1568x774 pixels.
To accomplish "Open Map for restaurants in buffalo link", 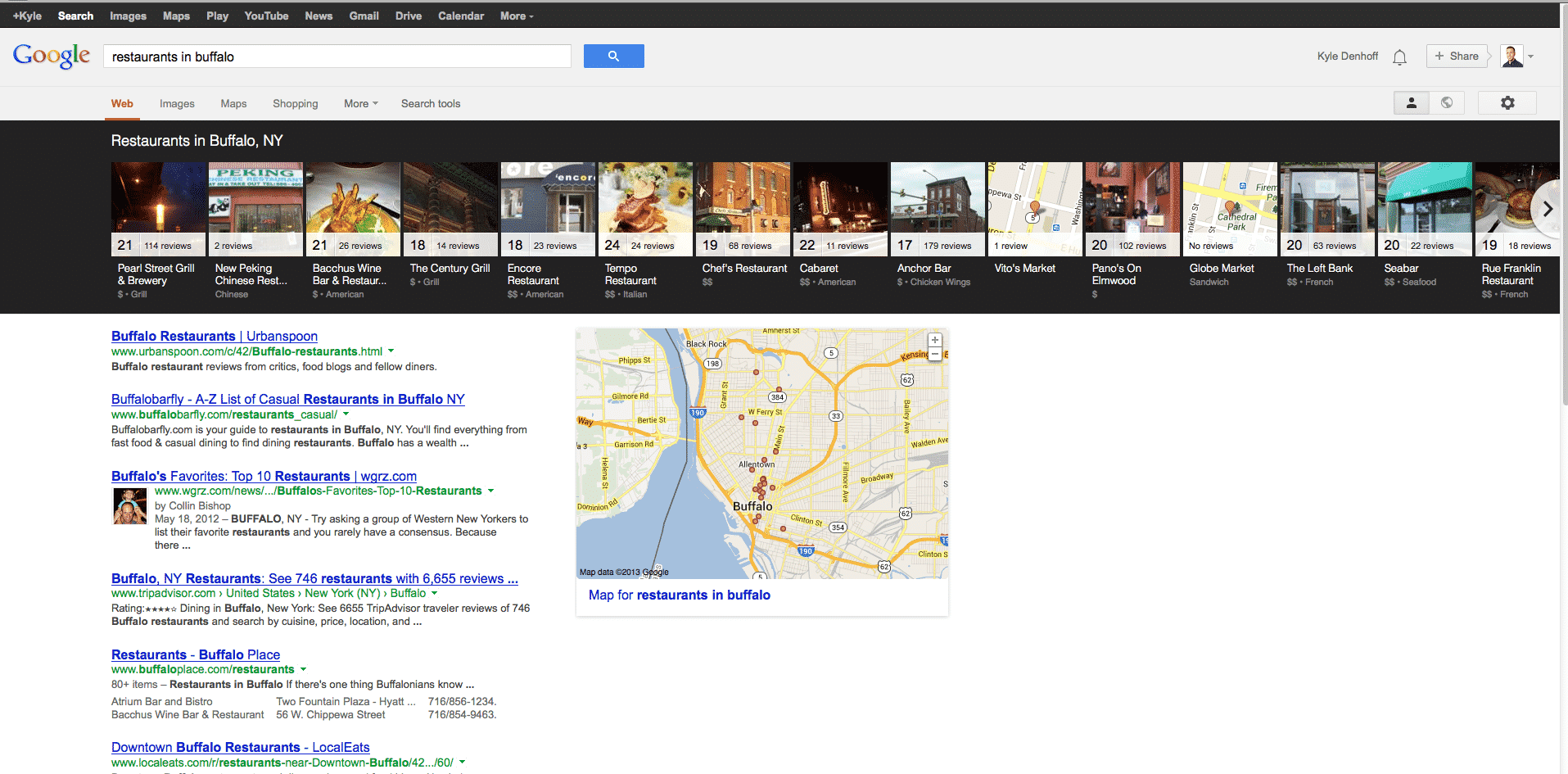I will click(680, 595).
